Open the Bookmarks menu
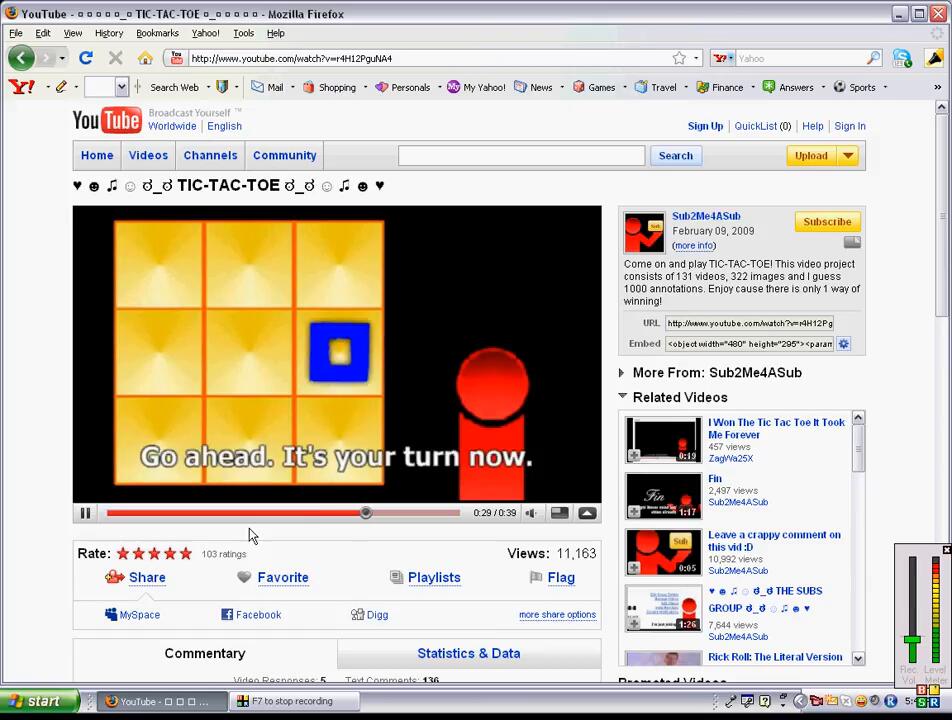This screenshot has width=952, height=720. 157,33
